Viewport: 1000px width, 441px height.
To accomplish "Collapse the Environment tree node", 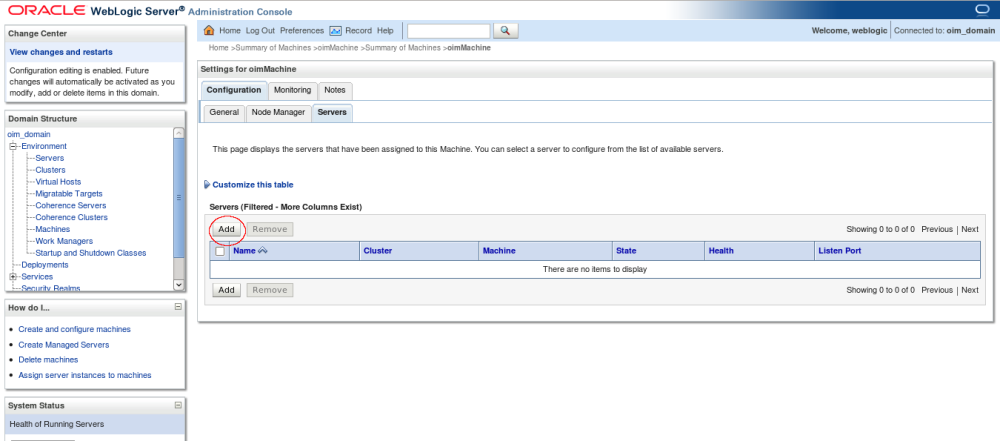I will pyautogui.click(x=12, y=146).
